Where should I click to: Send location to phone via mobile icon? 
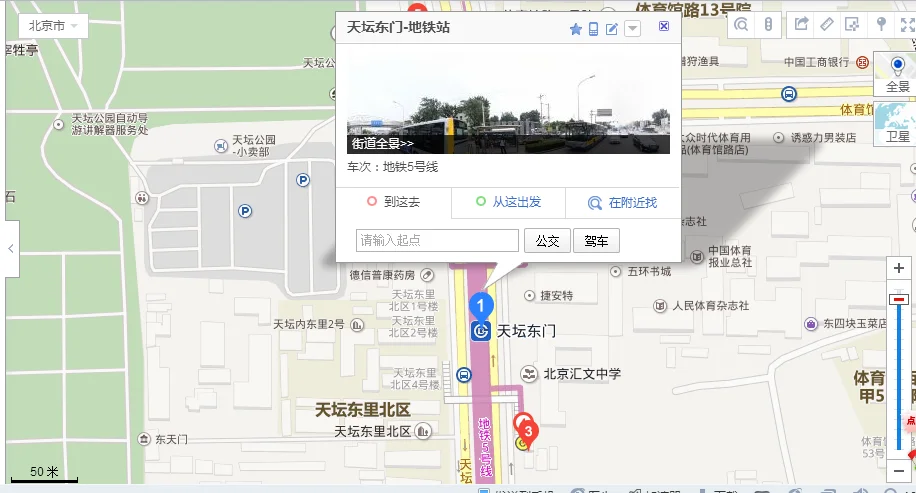(x=593, y=29)
